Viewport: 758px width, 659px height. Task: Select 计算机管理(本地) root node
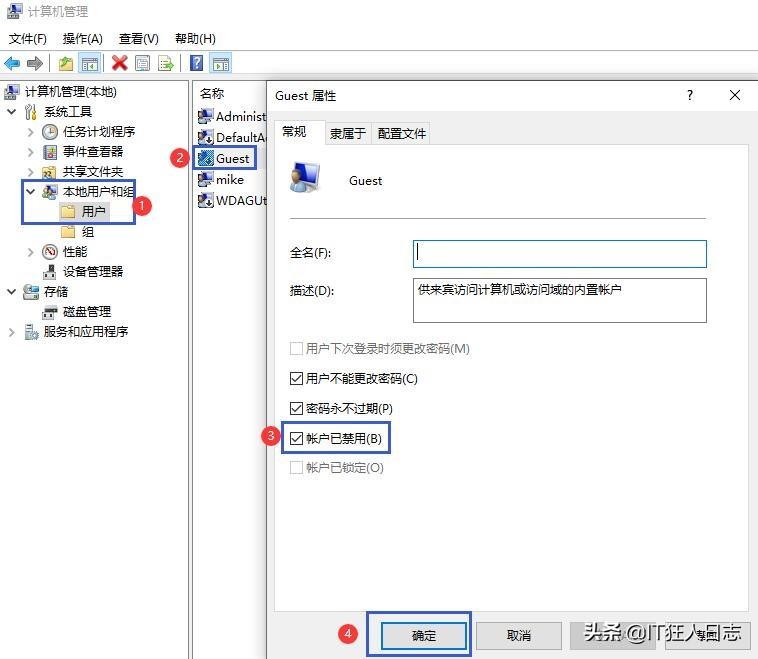click(x=71, y=91)
